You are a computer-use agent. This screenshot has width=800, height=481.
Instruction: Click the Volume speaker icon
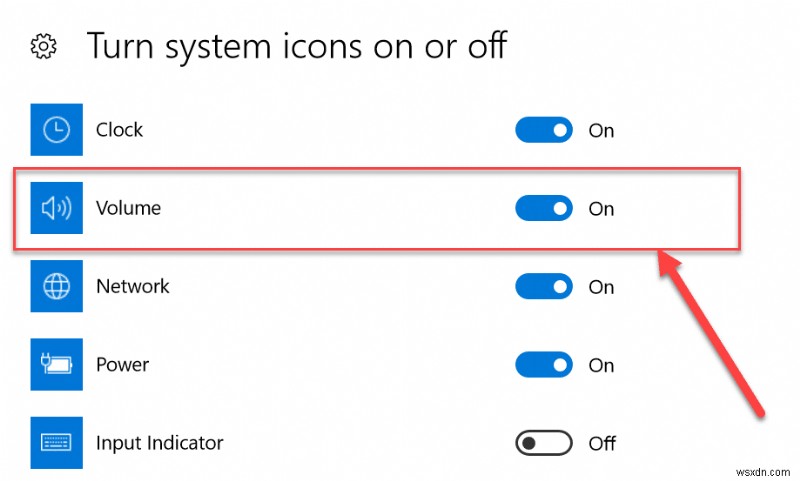coord(57,208)
